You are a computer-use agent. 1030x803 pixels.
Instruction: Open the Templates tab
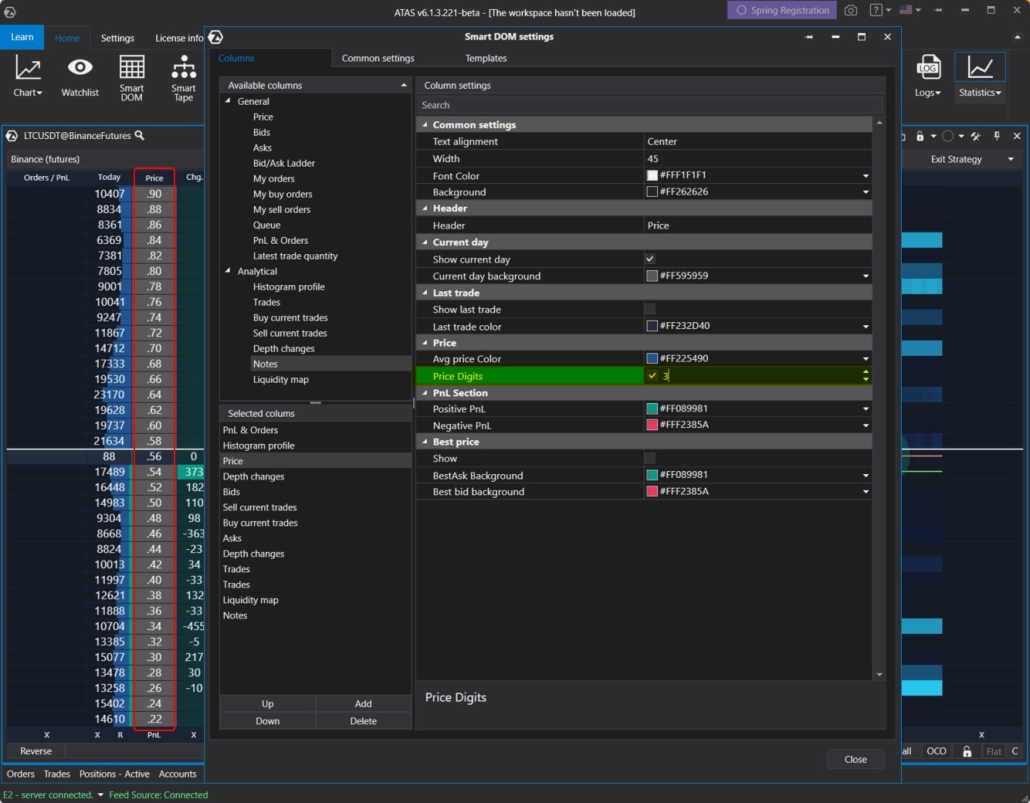[x=486, y=58]
